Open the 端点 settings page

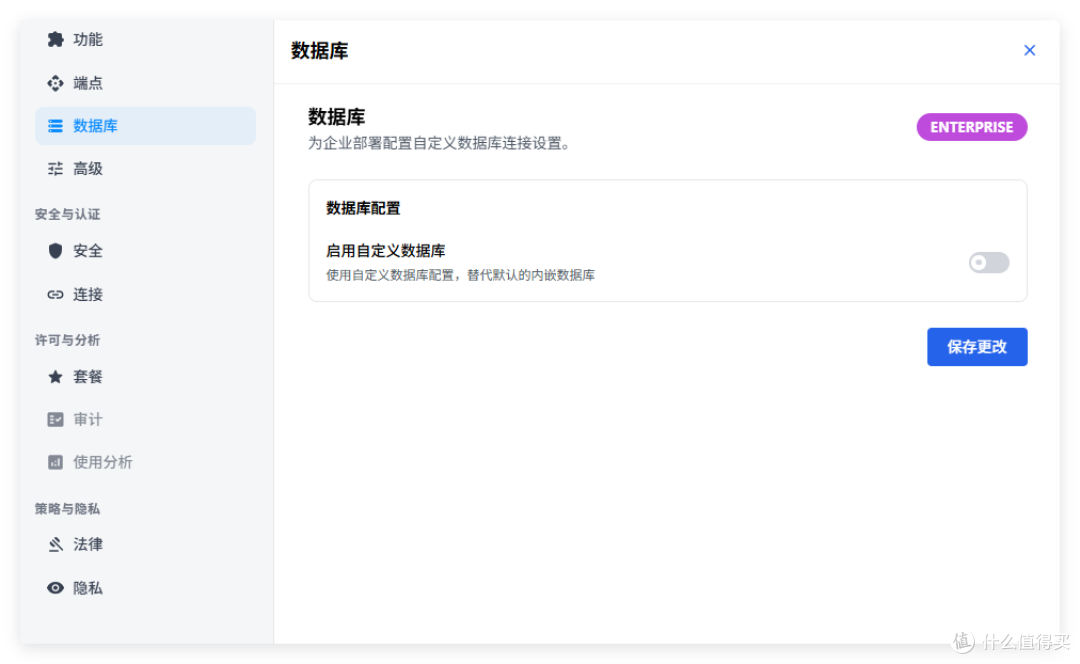pos(145,83)
